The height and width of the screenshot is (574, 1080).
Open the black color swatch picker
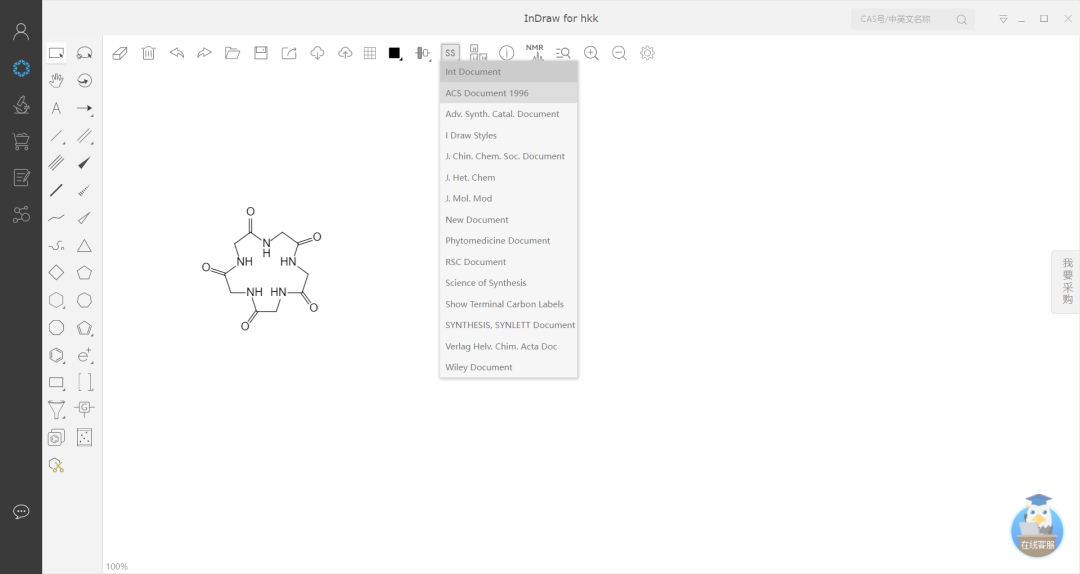[395, 53]
